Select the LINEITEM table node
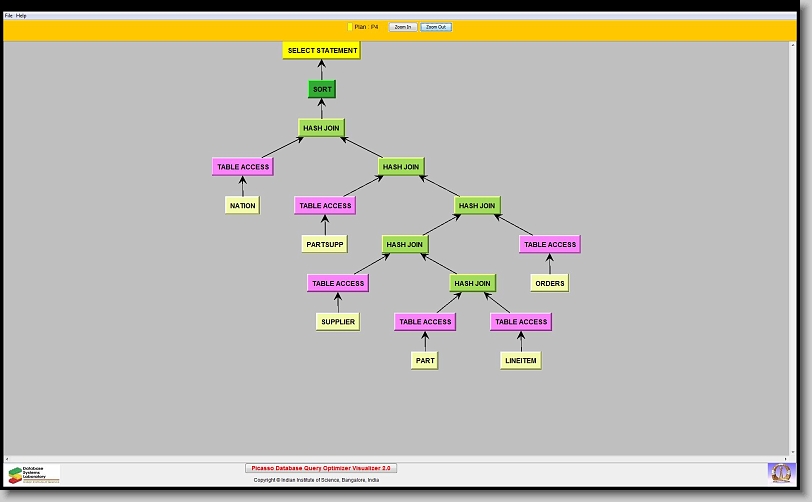This screenshot has height=502, width=812. point(521,361)
